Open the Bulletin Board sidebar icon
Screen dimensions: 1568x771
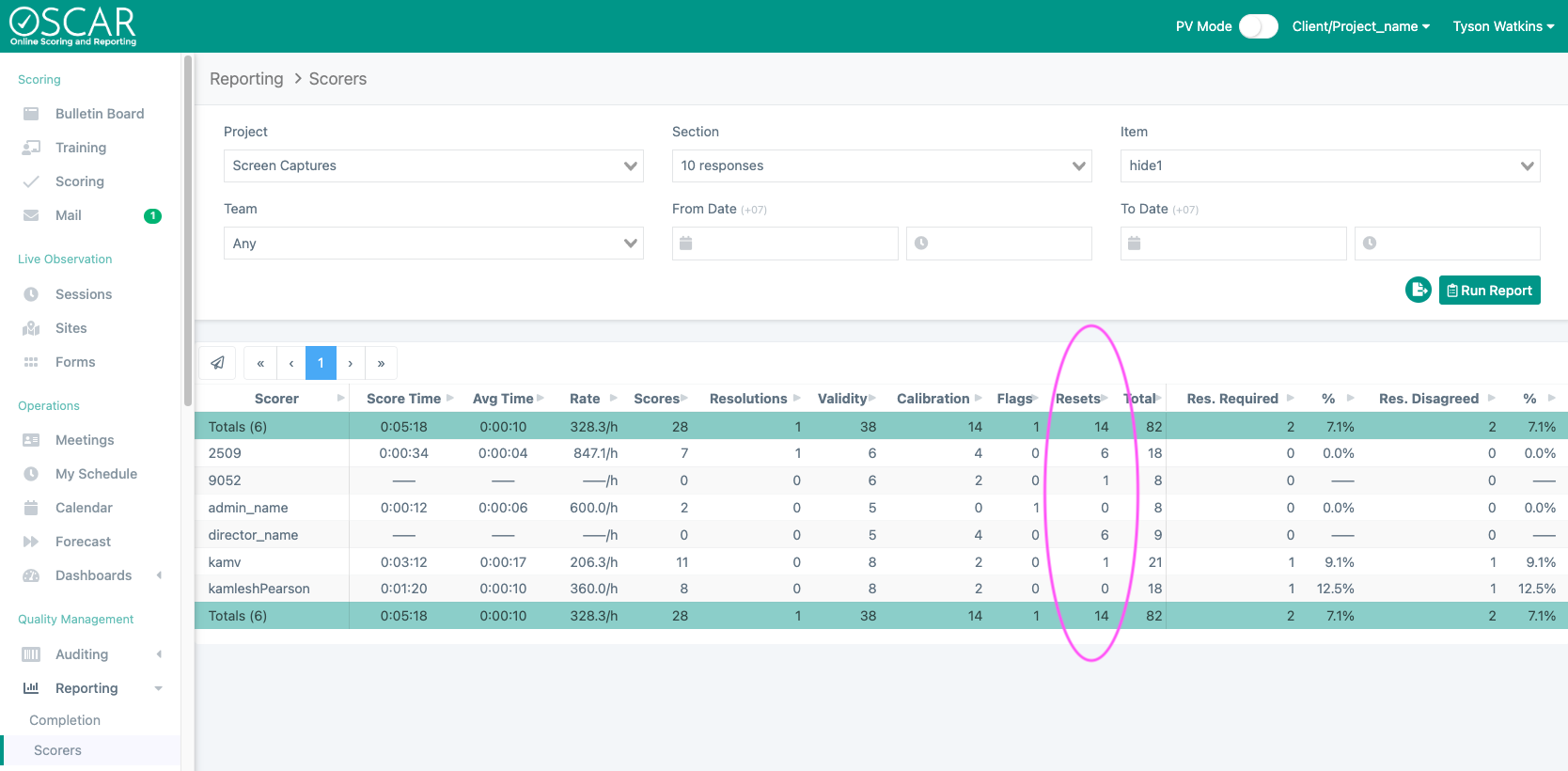(x=31, y=114)
